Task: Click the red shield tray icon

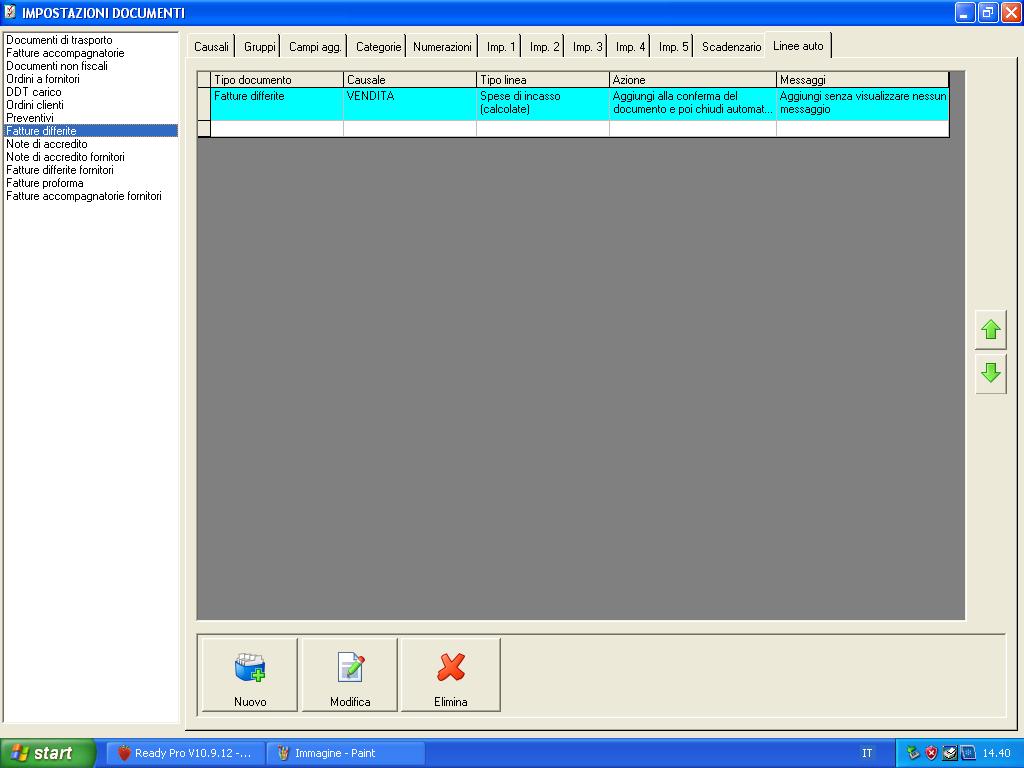Action: coord(931,753)
